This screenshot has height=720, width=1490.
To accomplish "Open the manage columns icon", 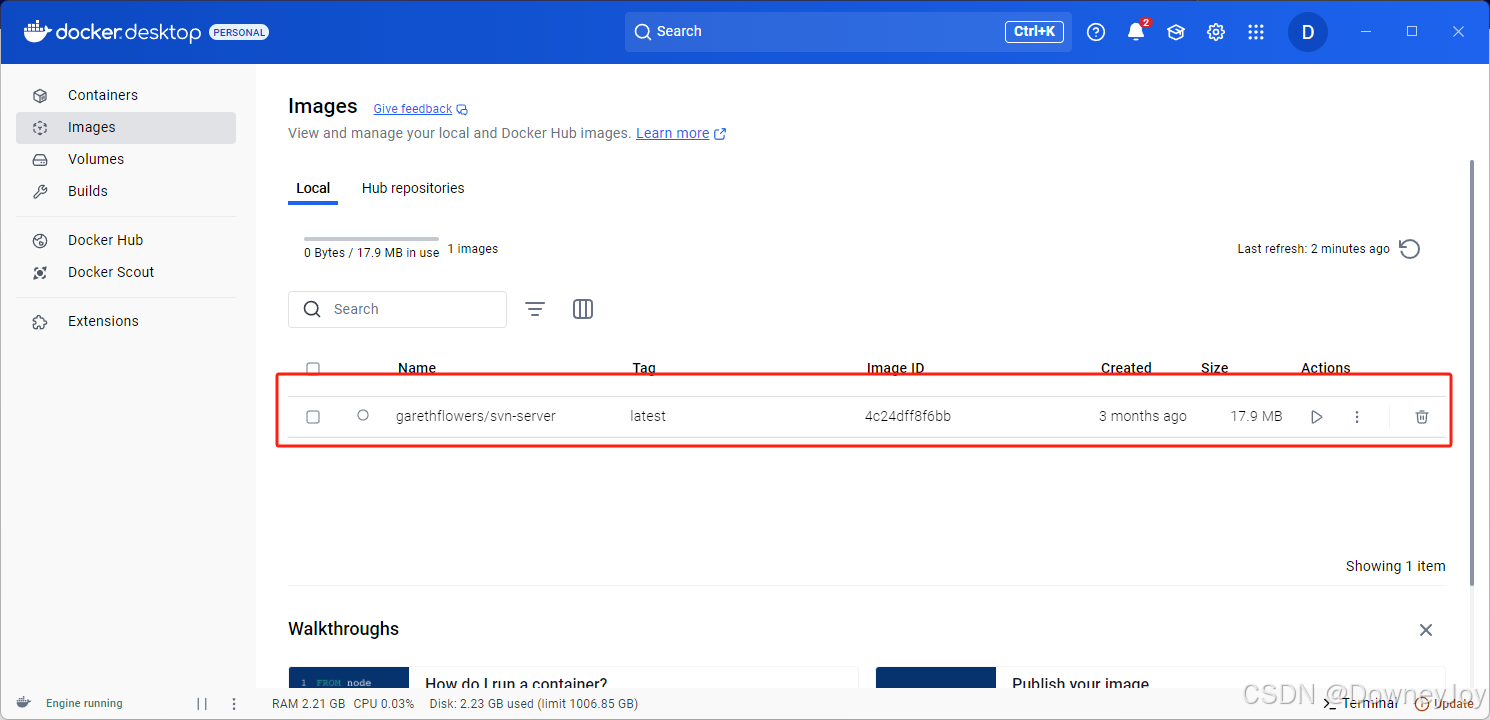I will click(x=583, y=309).
